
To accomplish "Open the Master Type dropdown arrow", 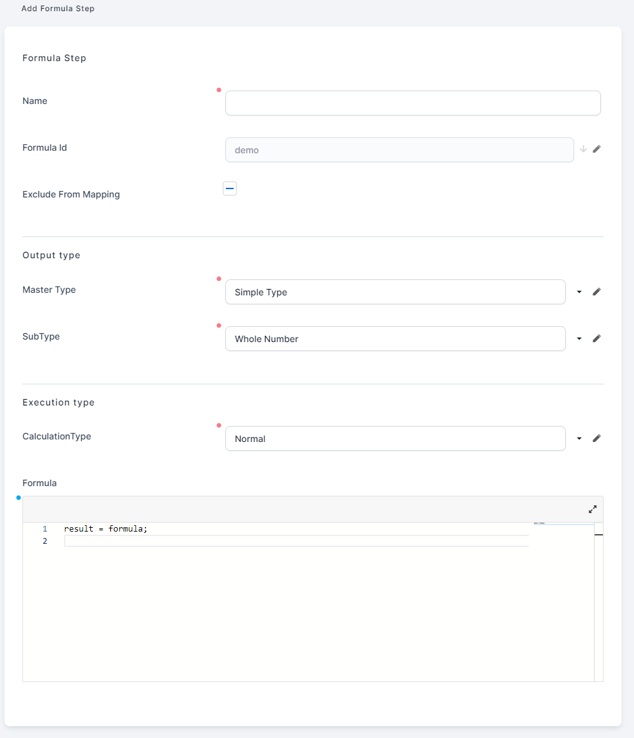I will 579,292.
